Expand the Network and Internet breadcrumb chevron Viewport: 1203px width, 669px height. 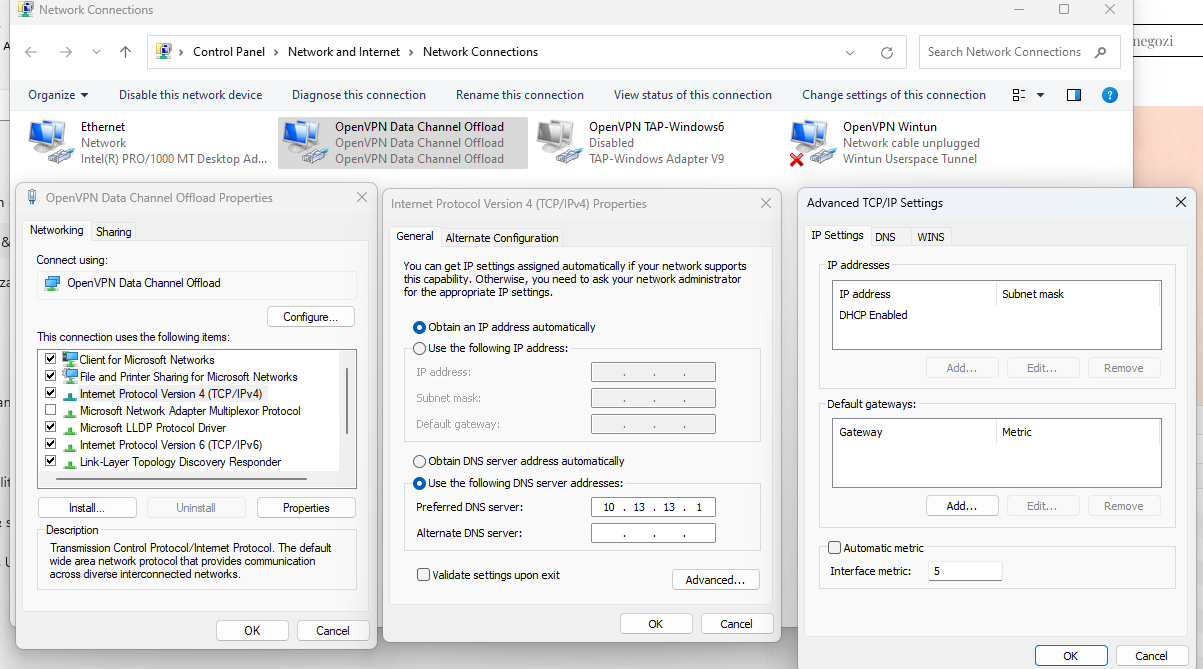pos(412,52)
